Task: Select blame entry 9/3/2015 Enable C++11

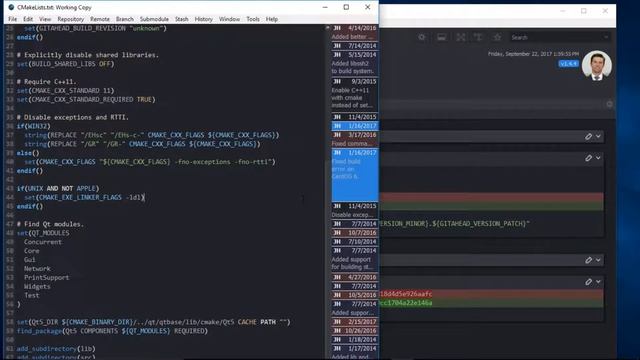Action: (x=355, y=94)
